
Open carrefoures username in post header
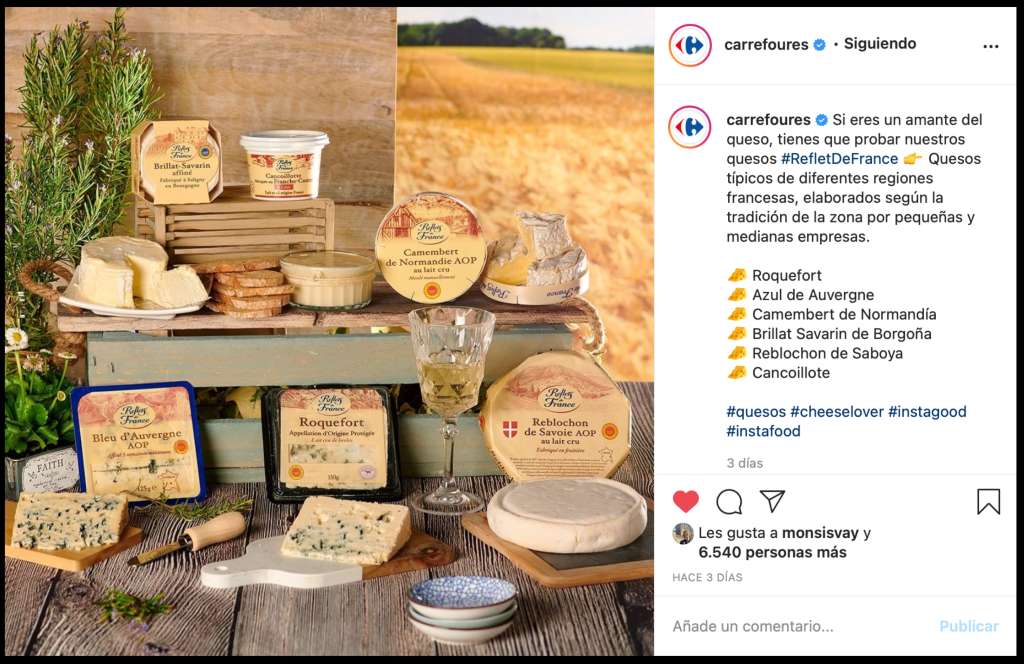[766, 44]
